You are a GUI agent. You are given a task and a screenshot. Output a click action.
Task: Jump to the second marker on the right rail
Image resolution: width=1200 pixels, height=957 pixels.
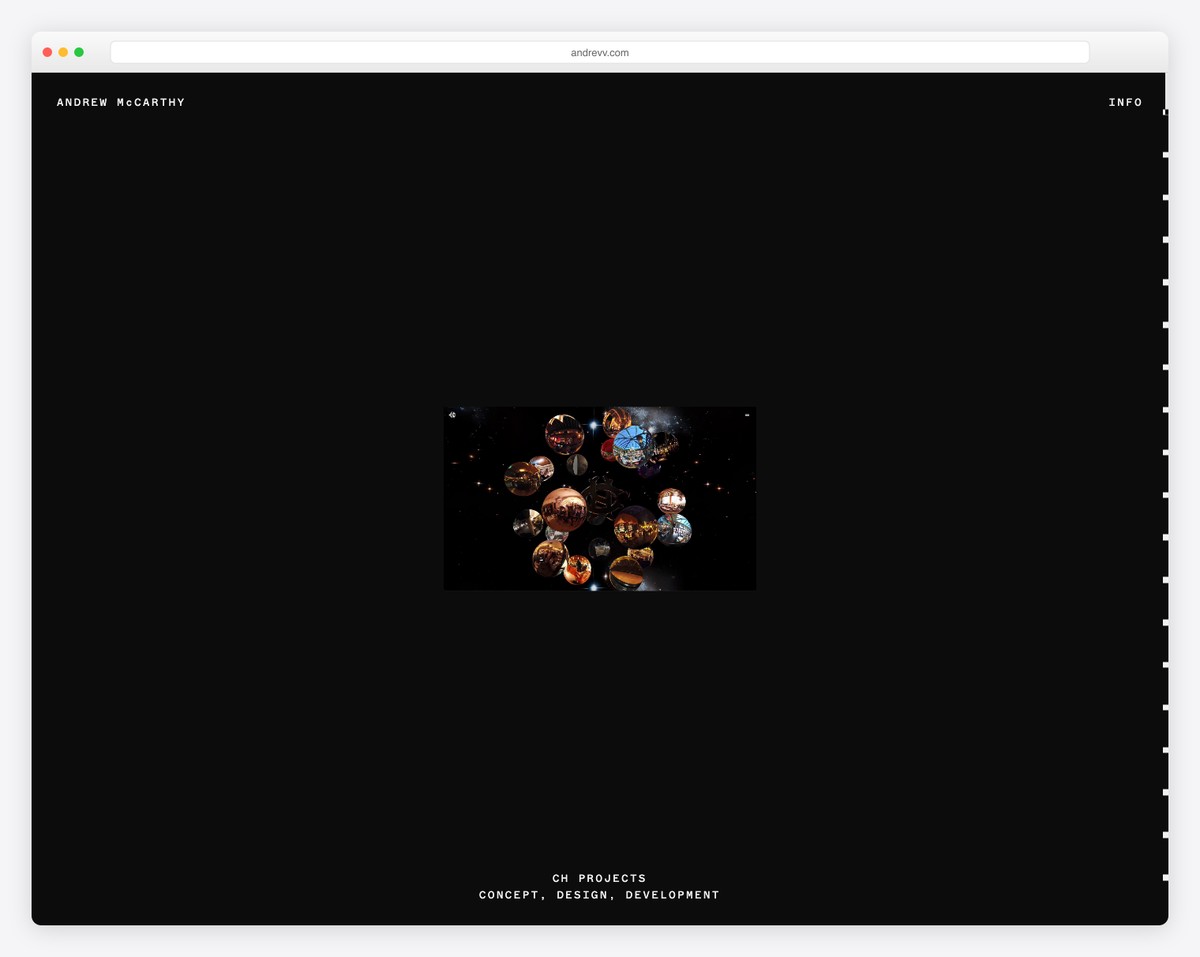1165,155
